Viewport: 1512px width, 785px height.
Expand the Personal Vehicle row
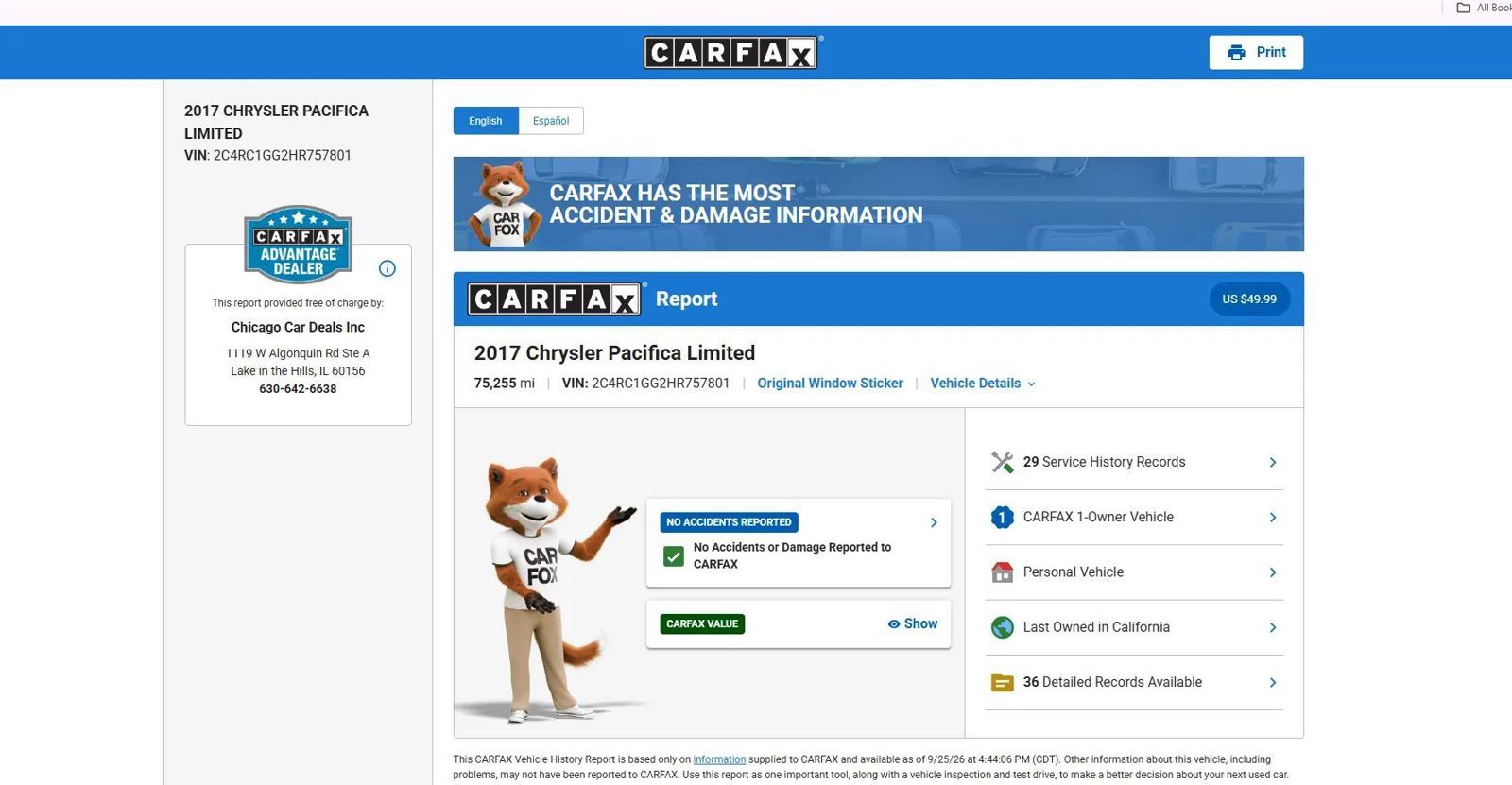[x=1134, y=572]
